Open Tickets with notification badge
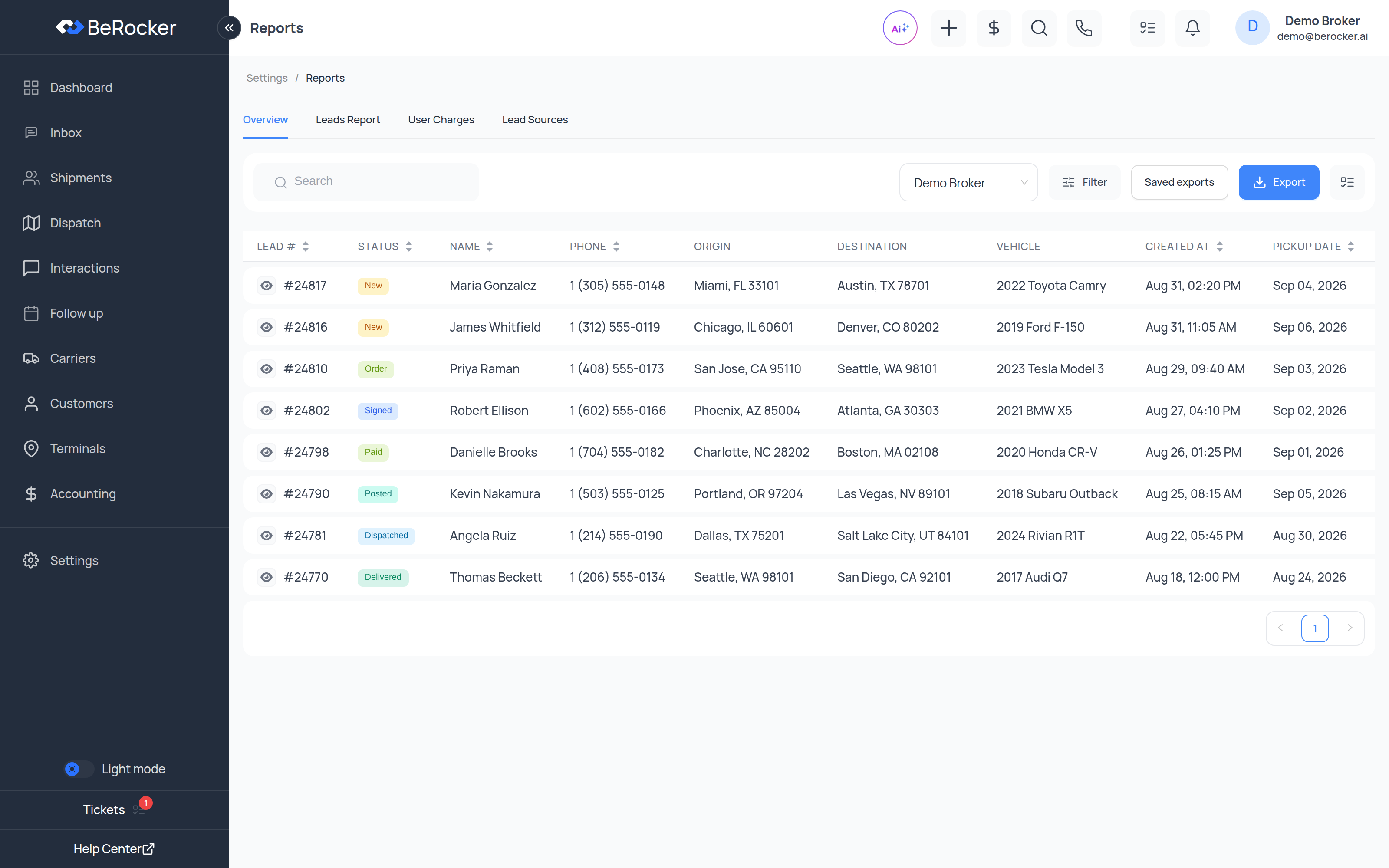Image resolution: width=1389 pixels, height=868 pixels. click(114, 809)
